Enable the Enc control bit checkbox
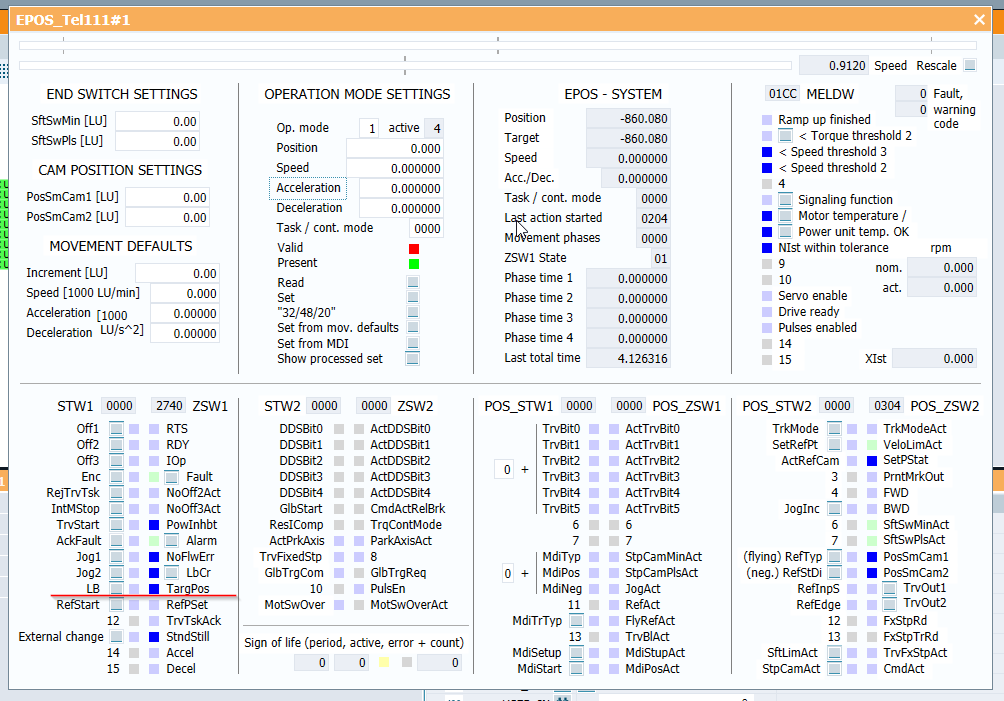The image size is (1004, 701). pos(116,476)
